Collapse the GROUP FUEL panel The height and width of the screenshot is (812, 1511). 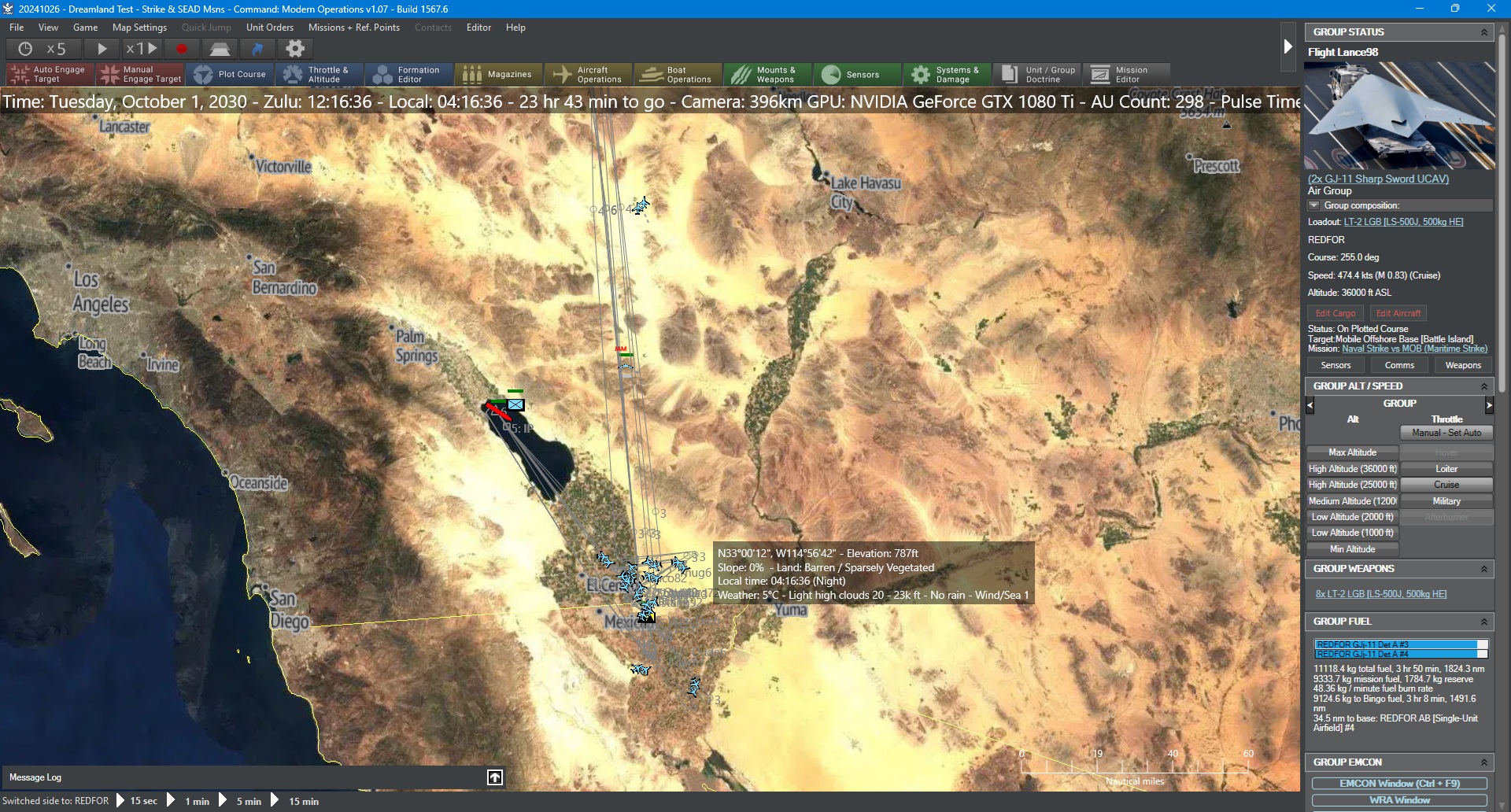(1484, 622)
